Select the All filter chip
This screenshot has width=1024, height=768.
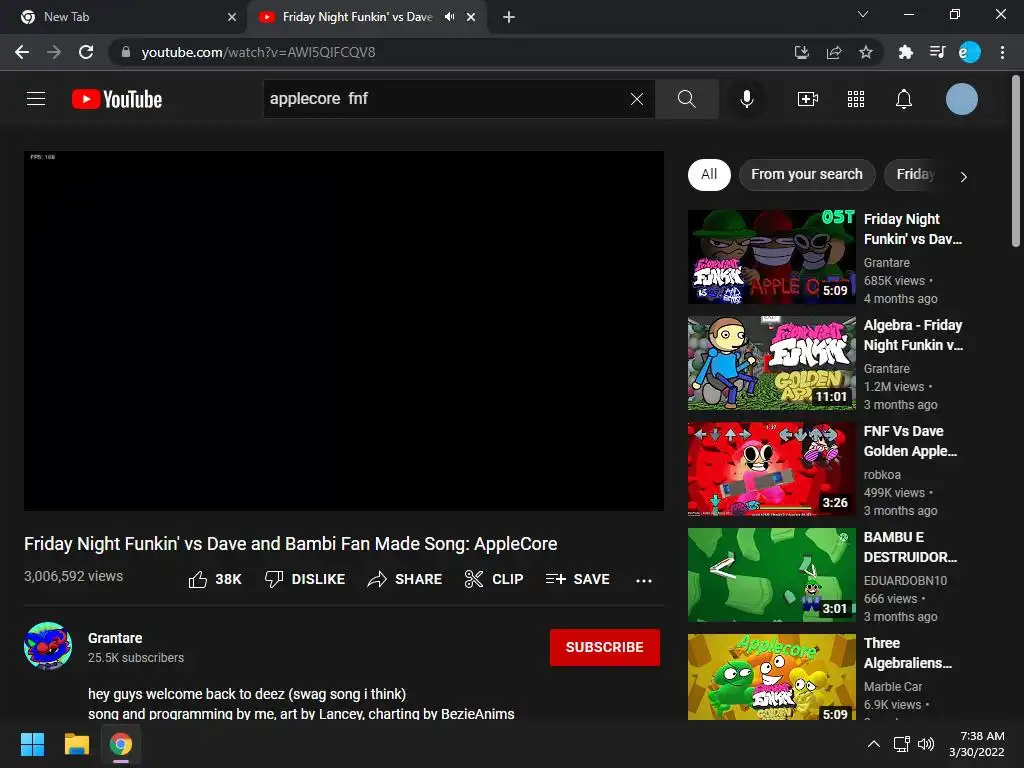coord(709,174)
